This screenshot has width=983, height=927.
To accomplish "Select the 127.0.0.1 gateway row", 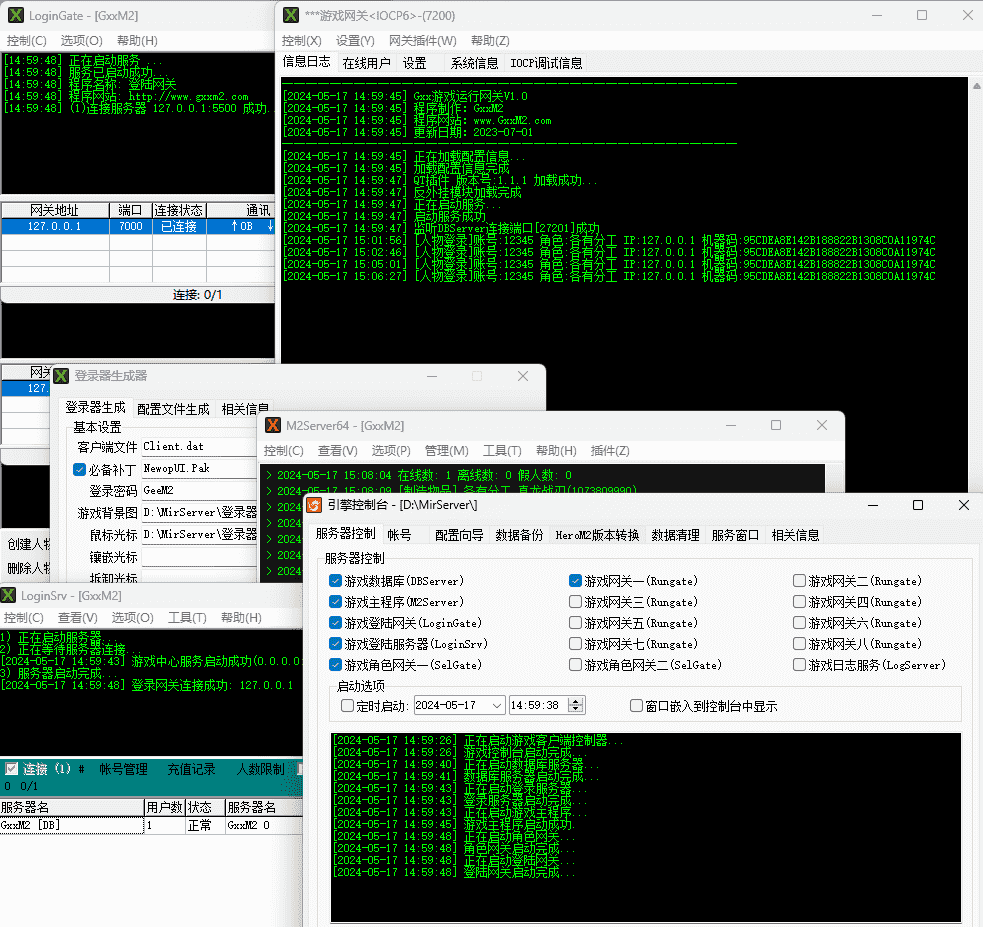I will click(55, 227).
